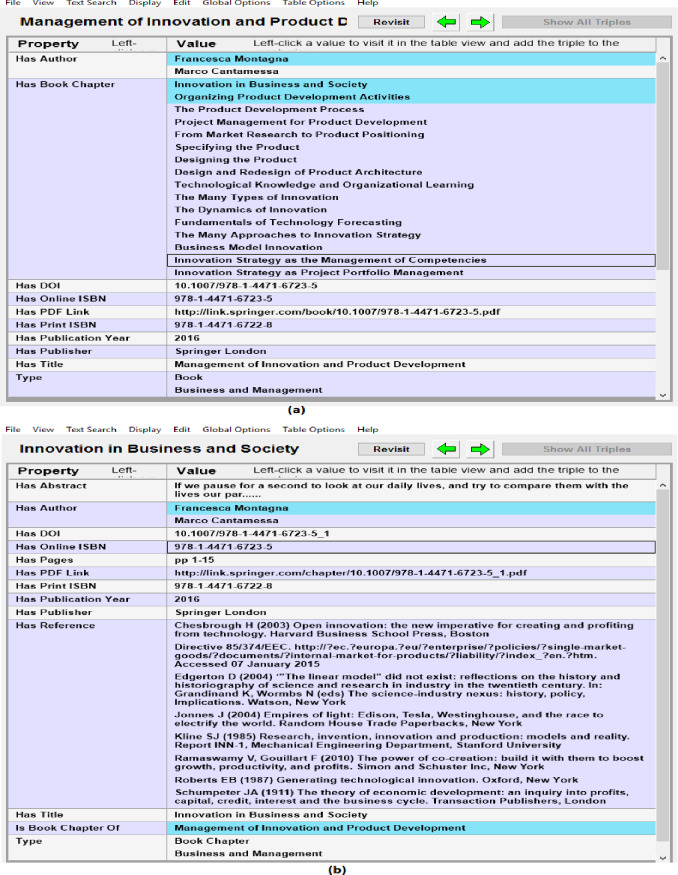
Task: Click the 'Is Book Chapter Of' book title value
Action: (x=320, y=828)
